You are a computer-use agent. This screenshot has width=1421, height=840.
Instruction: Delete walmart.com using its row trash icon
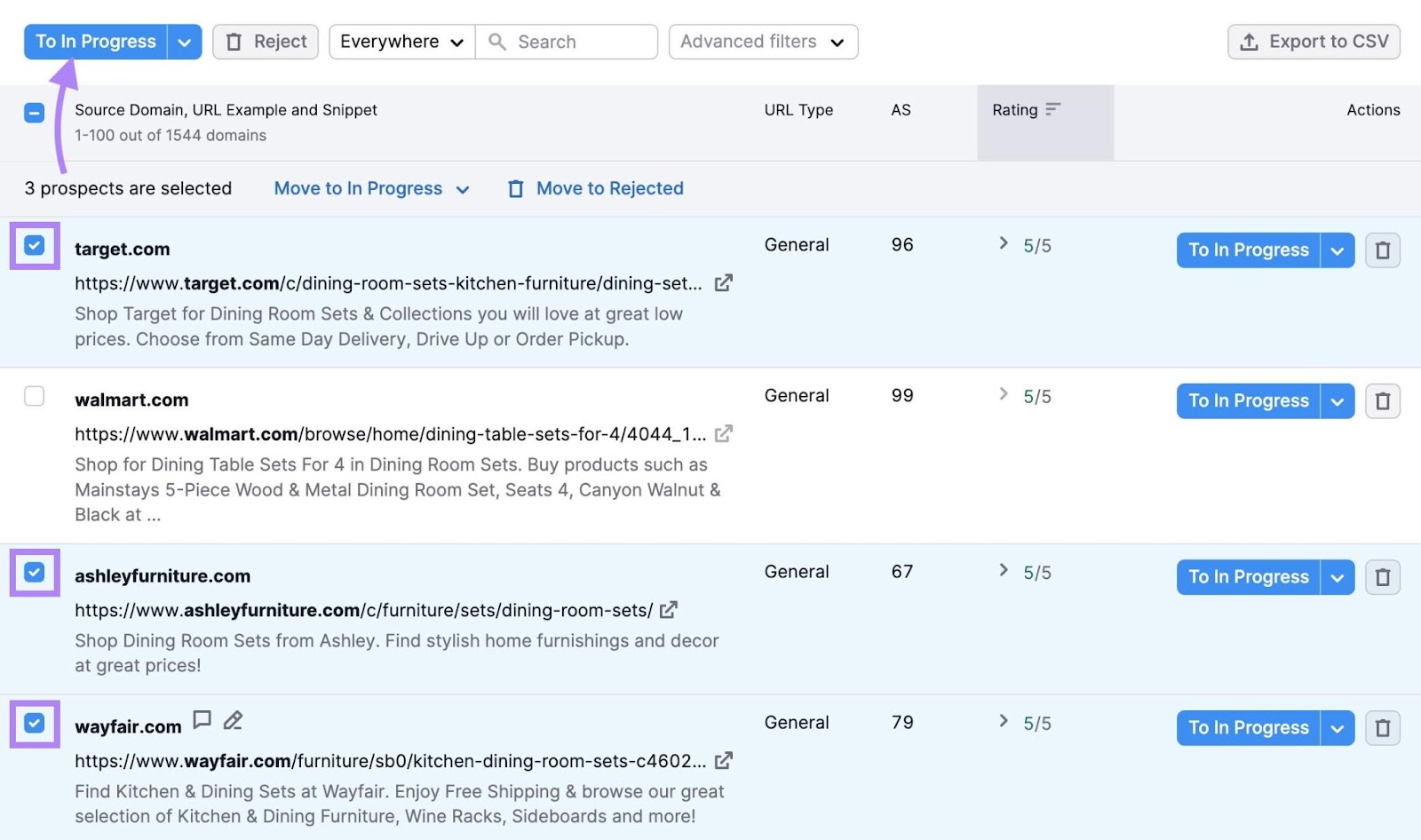(x=1382, y=400)
